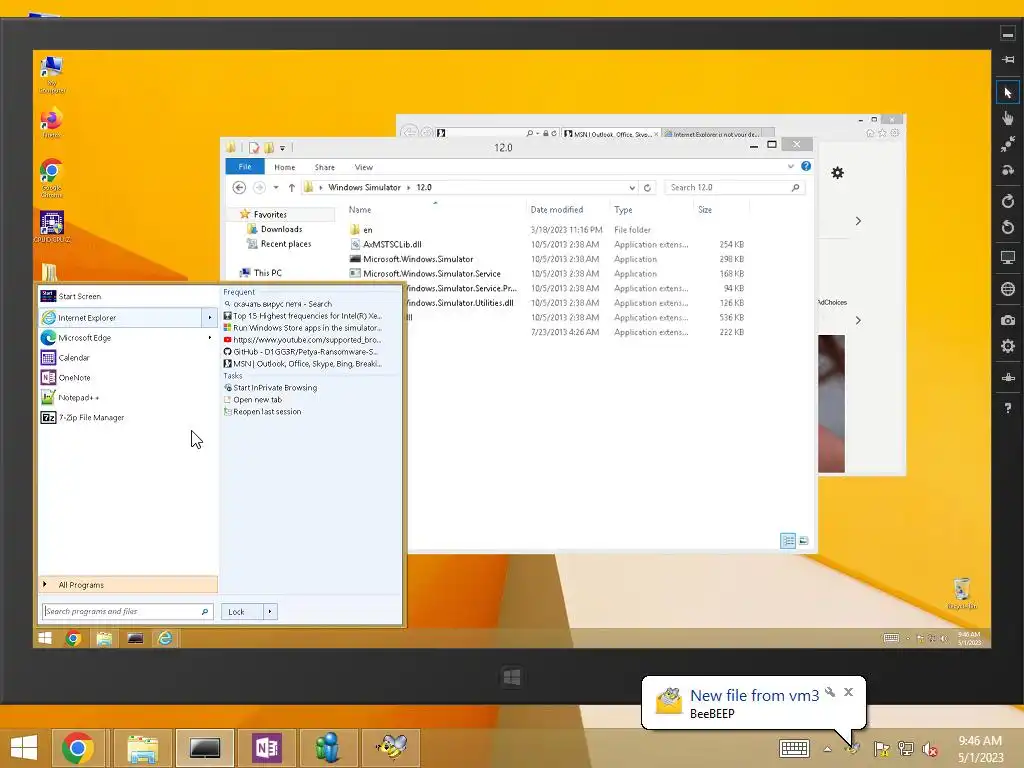Open Change resolution monitor icon
Screen dimensions: 1024x768
coord(1008,257)
